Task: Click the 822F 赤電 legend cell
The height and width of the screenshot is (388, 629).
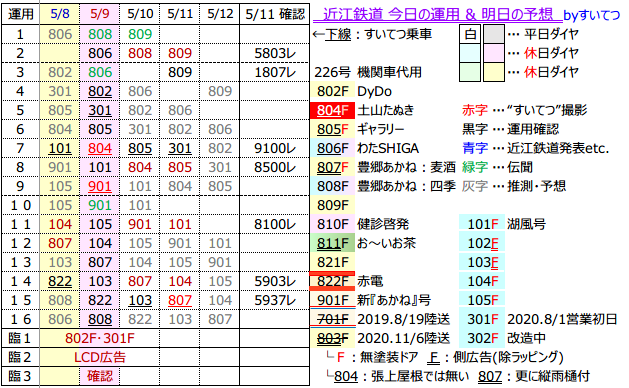Action: (x=332, y=281)
